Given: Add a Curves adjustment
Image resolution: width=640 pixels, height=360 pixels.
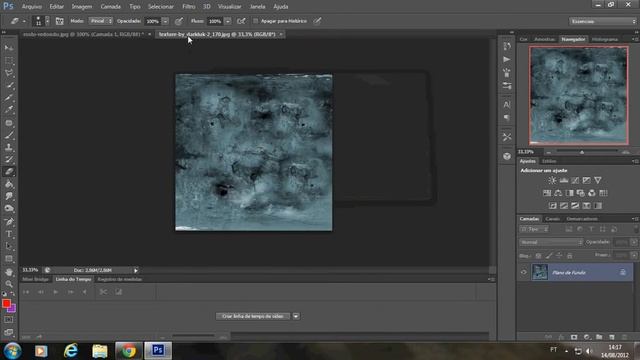Looking at the screenshot, I should click(x=575, y=180).
